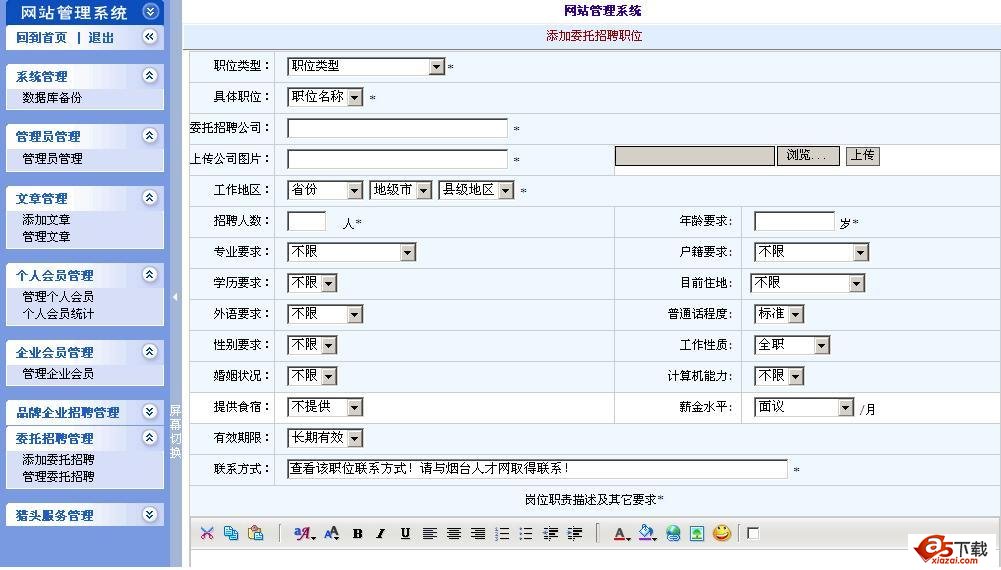The height and width of the screenshot is (570, 1001).
Task: Open the font family dropdown icon
Action: pos(304,533)
